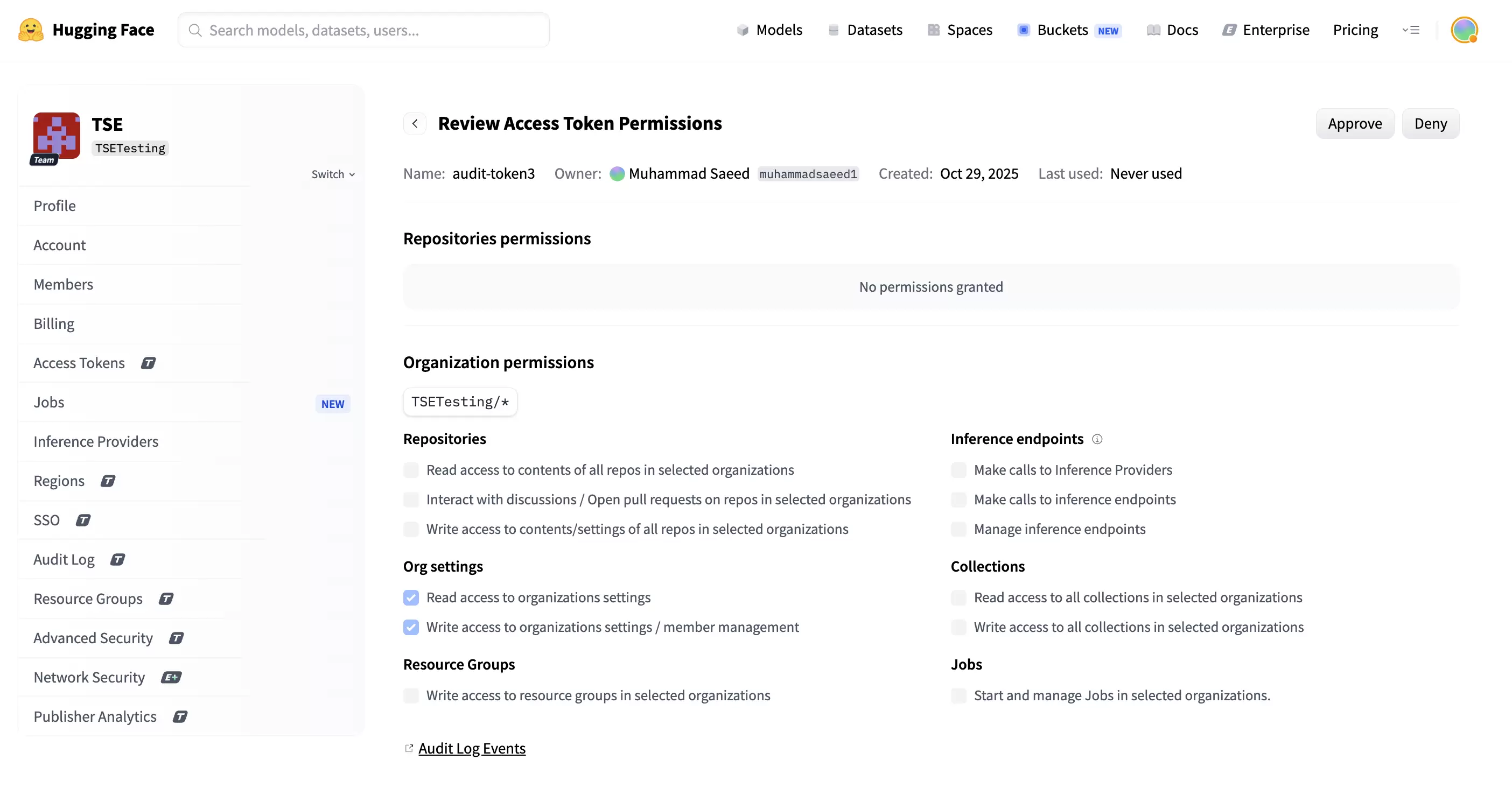This screenshot has height=788, width=1512.
Task: Click the Spaces grid icon
Action: pos(933,30)
